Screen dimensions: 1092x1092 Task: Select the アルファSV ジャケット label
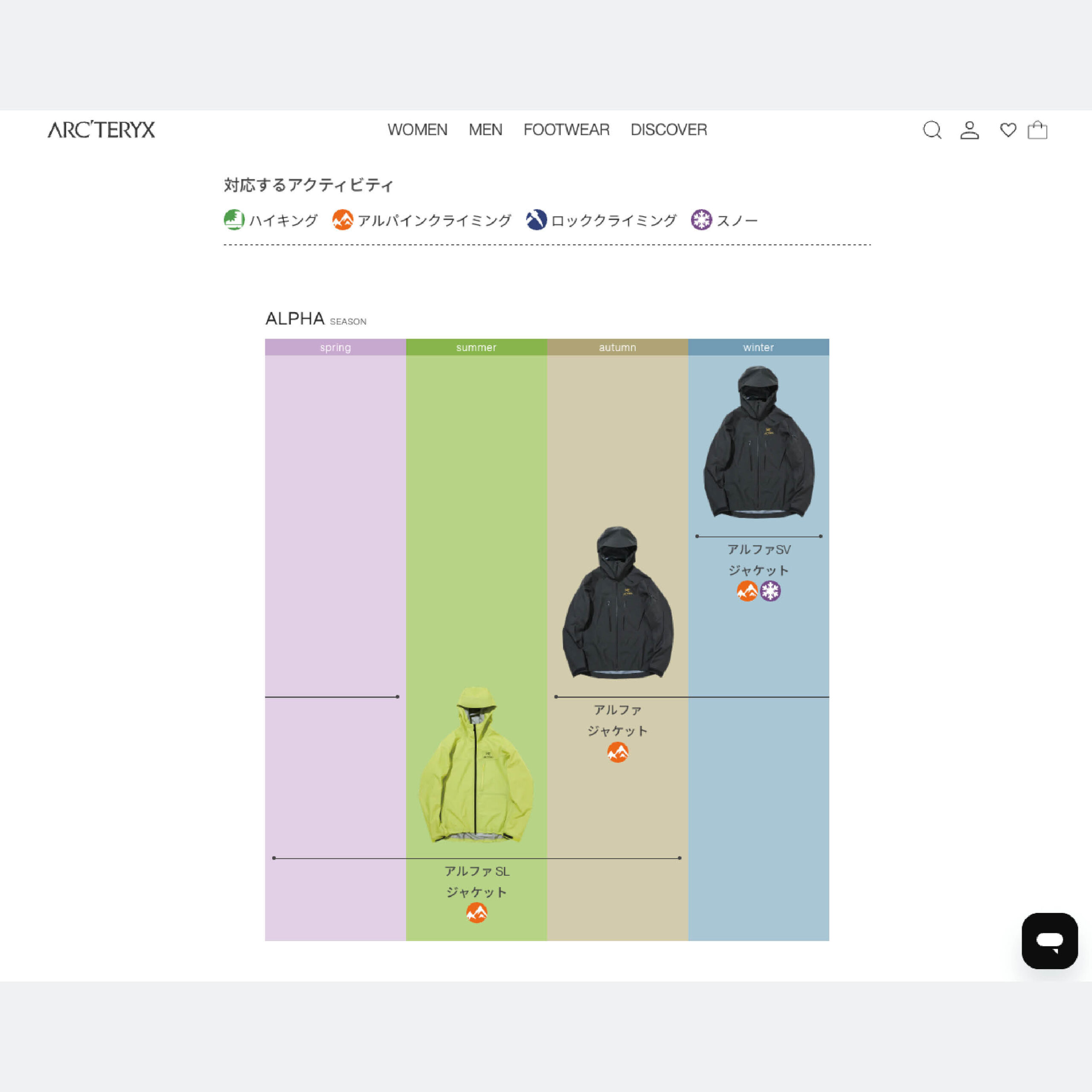(758, 560)
